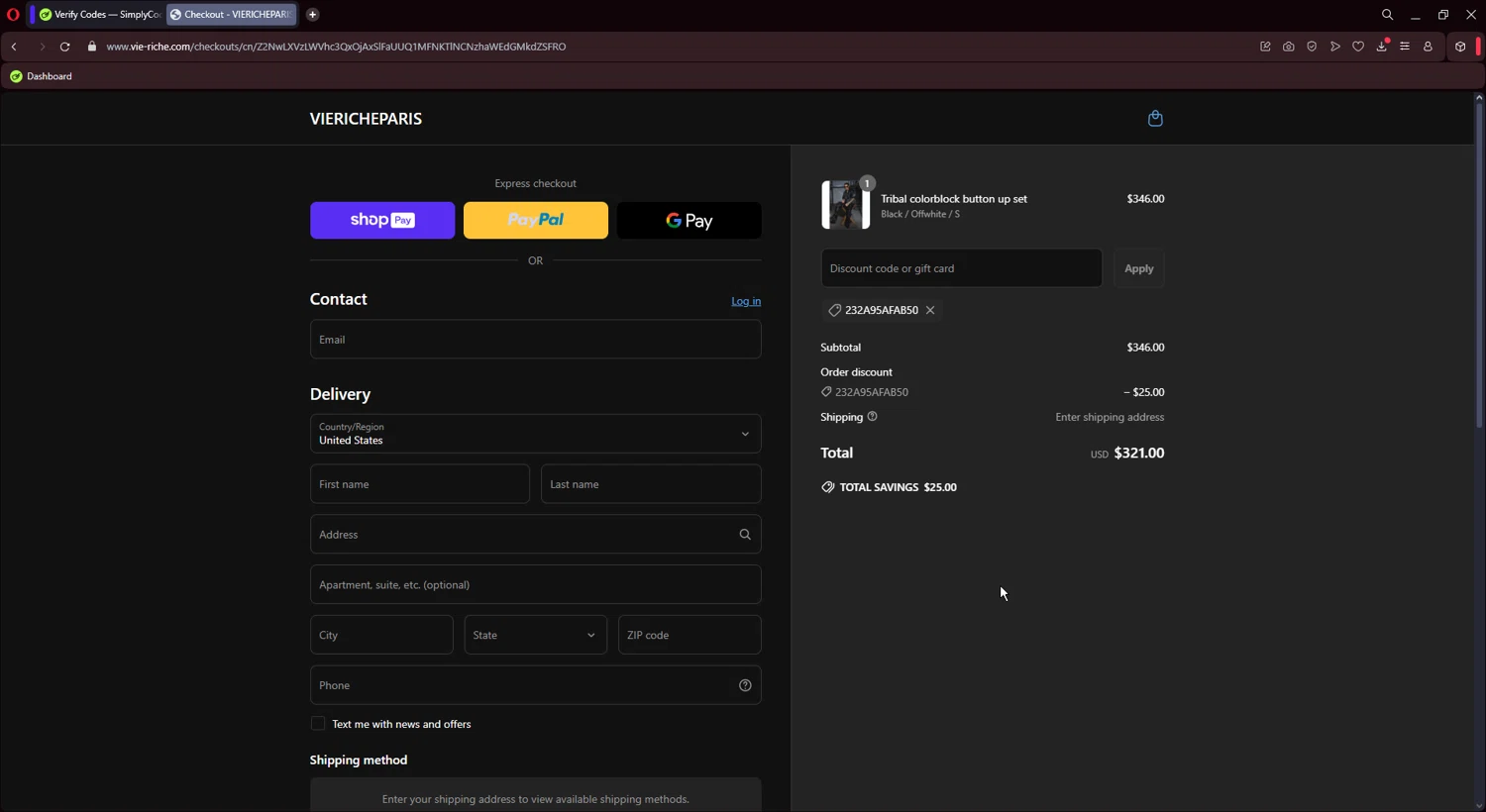Click the Total amount $321.00

(x=1139, y=453)
